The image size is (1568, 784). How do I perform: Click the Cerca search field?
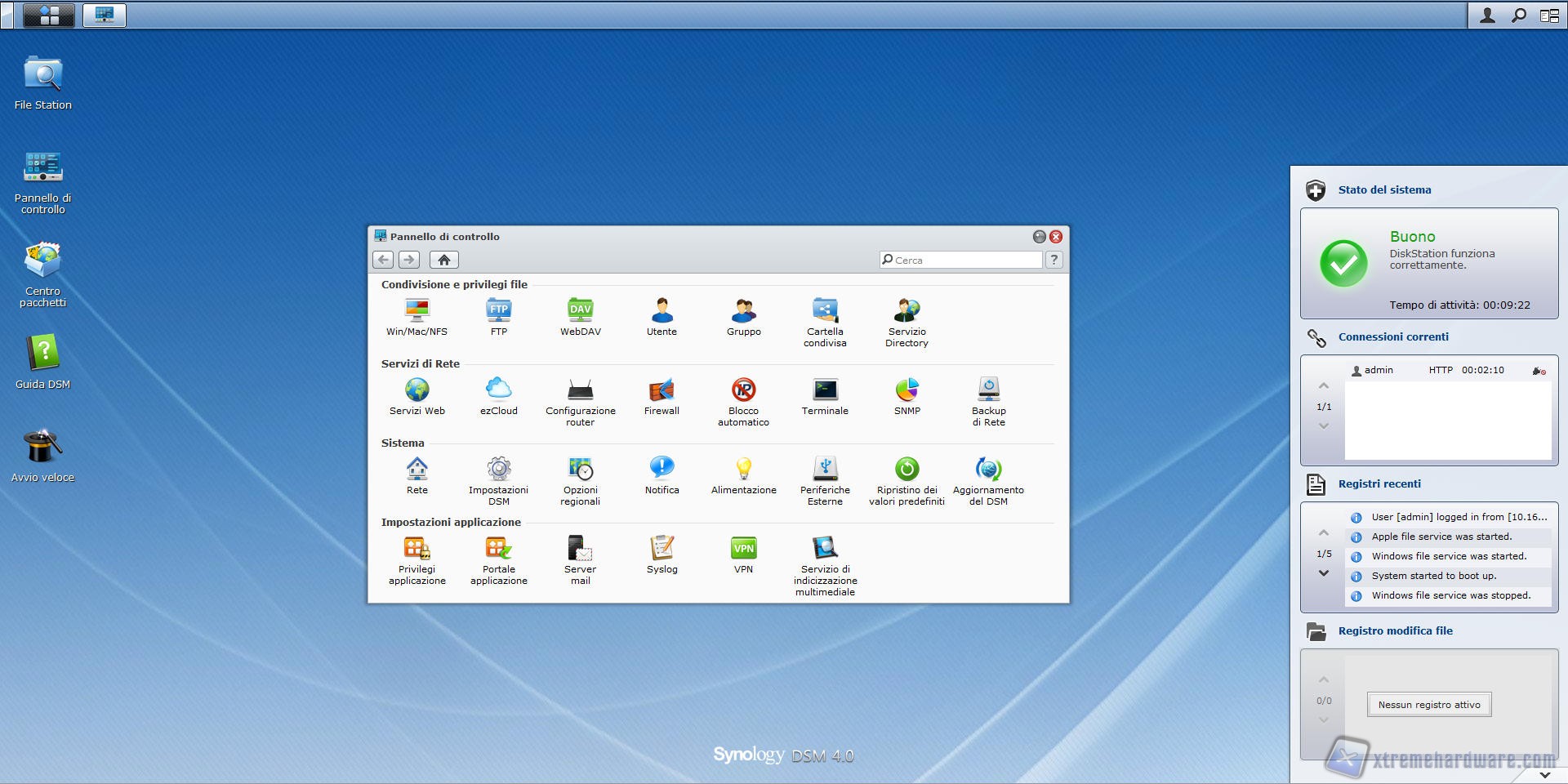(x=964, y=260)
